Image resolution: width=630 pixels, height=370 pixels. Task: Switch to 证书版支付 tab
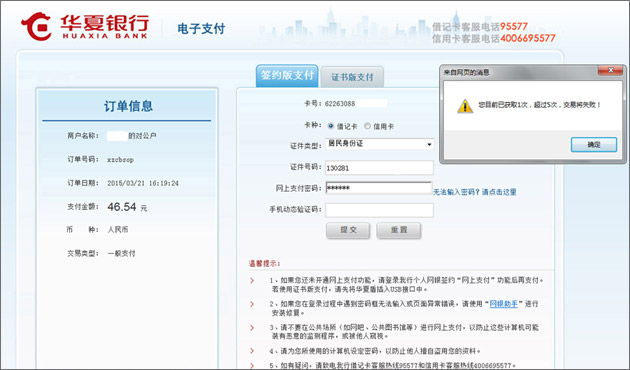pos(352,77)
